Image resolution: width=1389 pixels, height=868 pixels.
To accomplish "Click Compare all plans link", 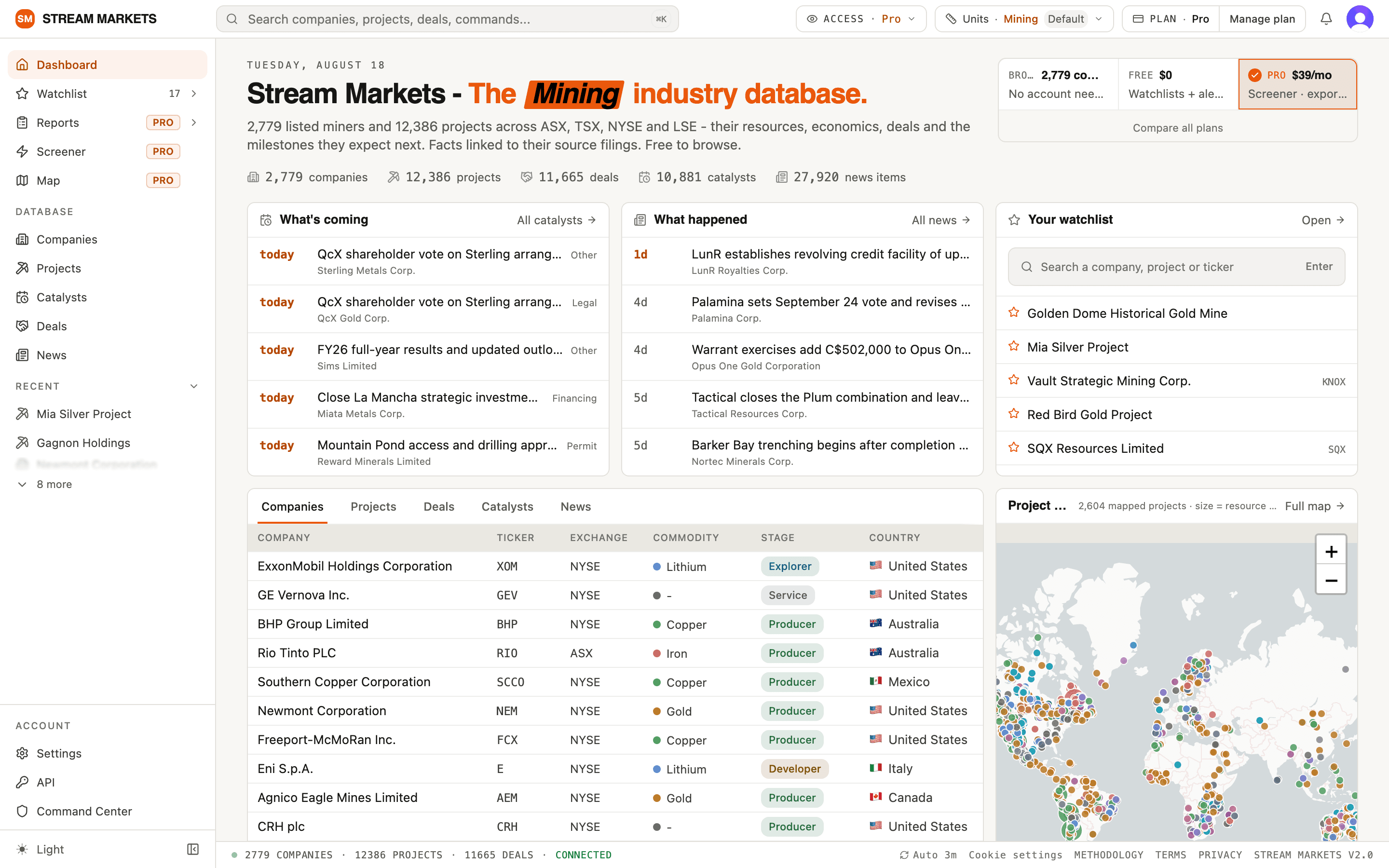I will (1177, 127).
